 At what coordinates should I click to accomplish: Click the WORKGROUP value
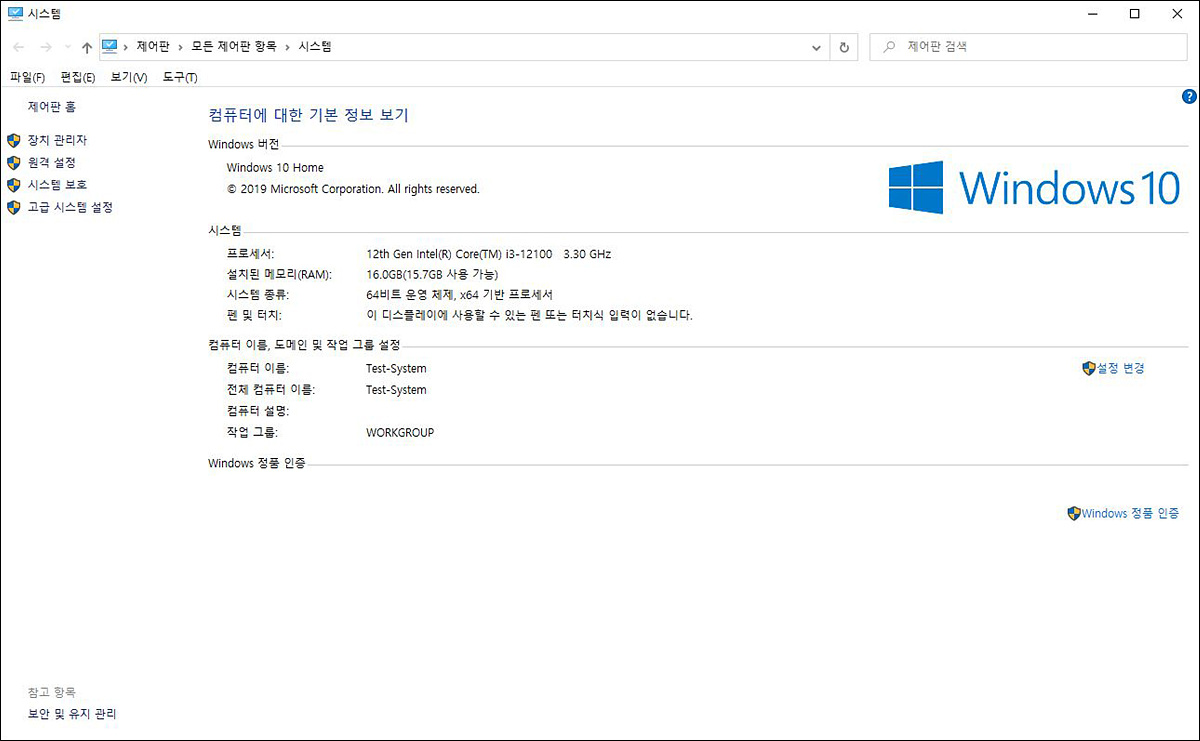click(x=400, y=433)
